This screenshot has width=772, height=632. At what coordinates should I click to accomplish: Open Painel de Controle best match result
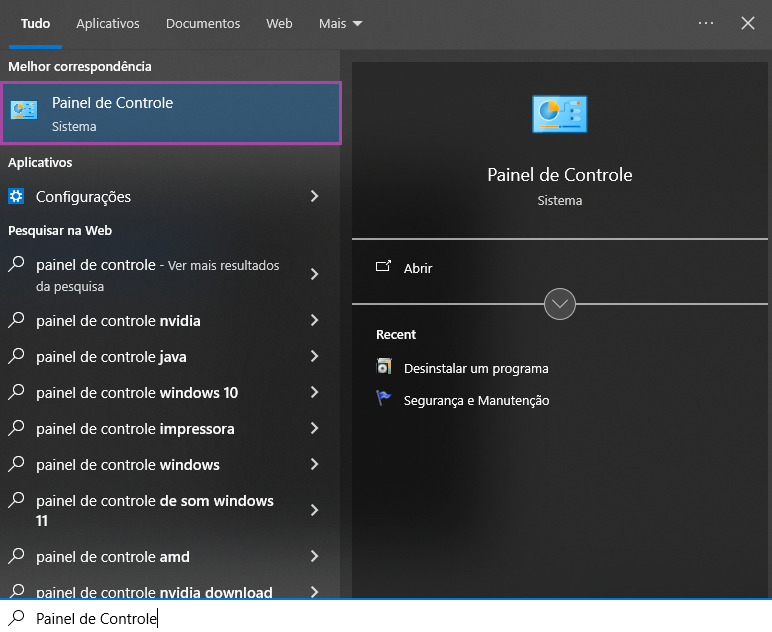click(171, 113)
